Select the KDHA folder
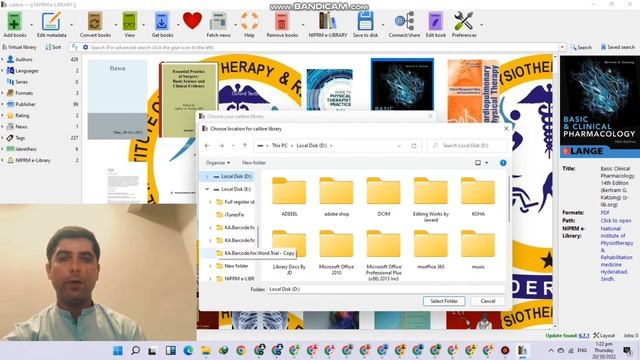This screenshot has height=360, width=640. 478,197
